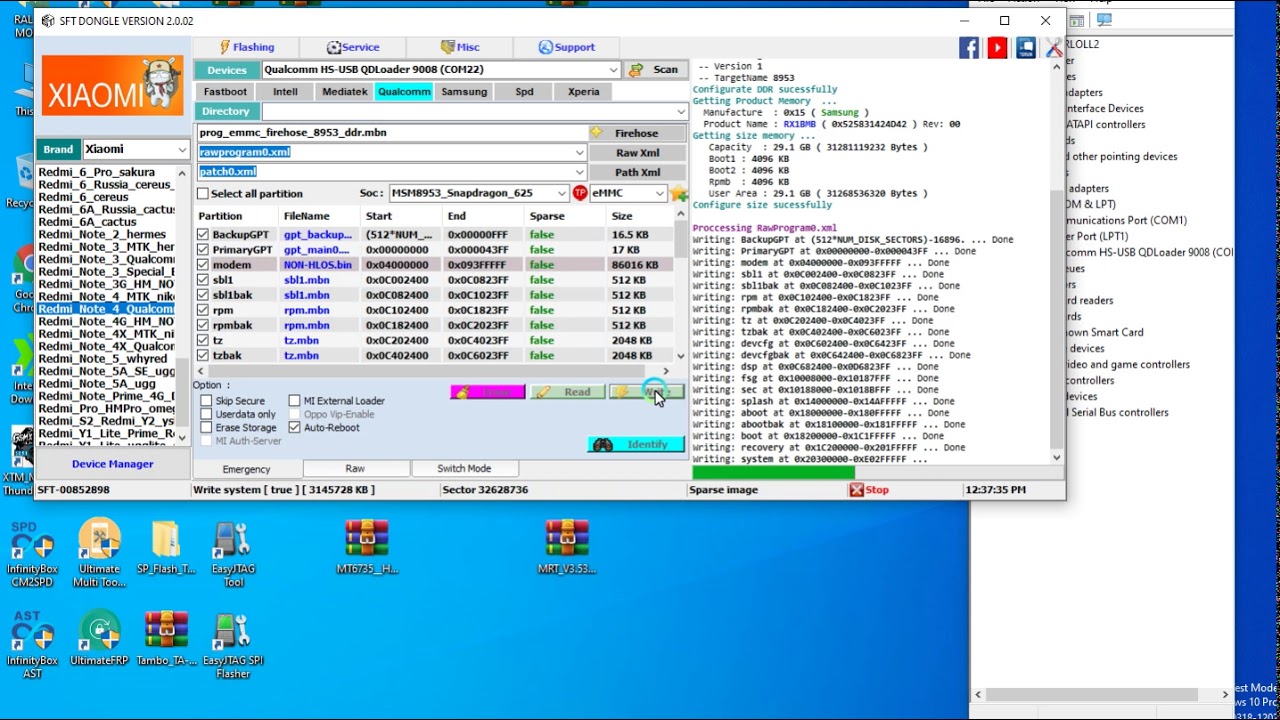1280x720 pixels.
Task: Click the prog_emmc_firehose_8953_ddr.mbn field
Action: 391,133
